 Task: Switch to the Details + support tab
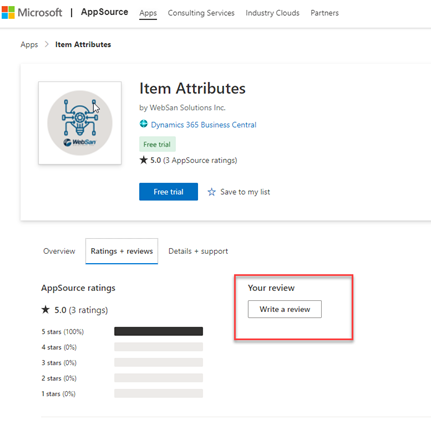pos(198,251)
